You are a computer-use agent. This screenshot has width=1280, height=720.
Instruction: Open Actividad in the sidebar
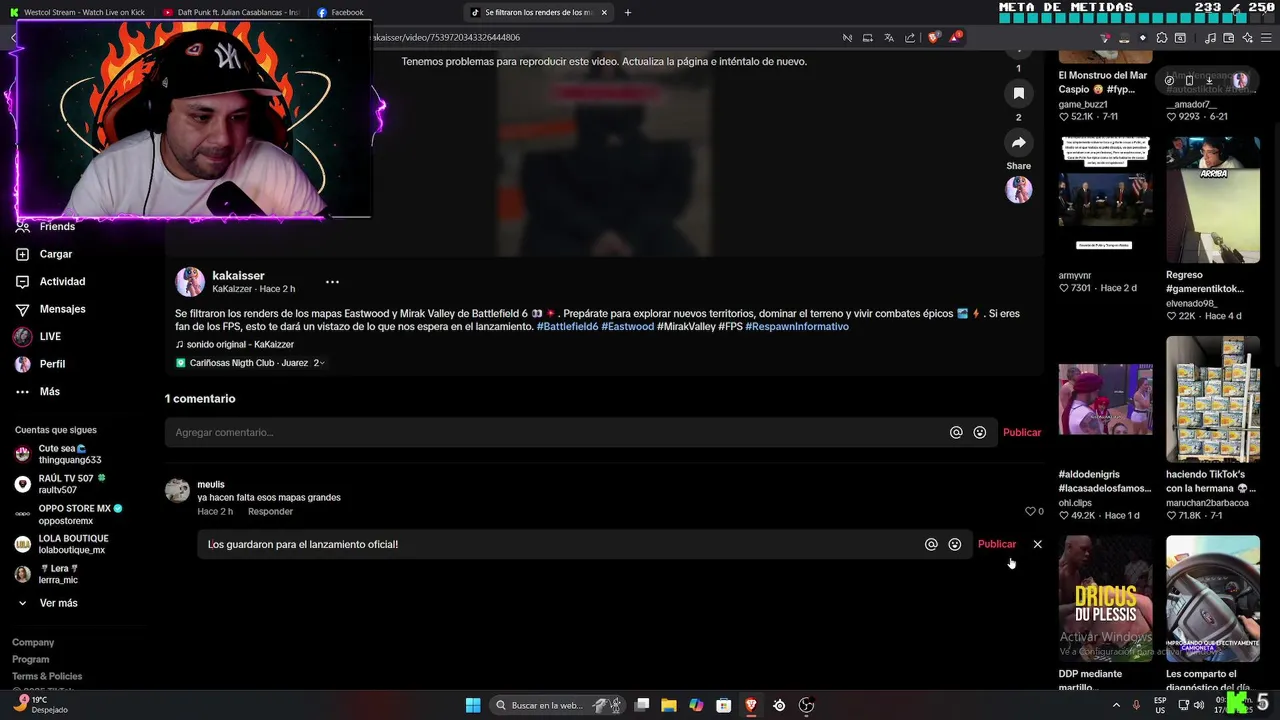click(50, 282)
